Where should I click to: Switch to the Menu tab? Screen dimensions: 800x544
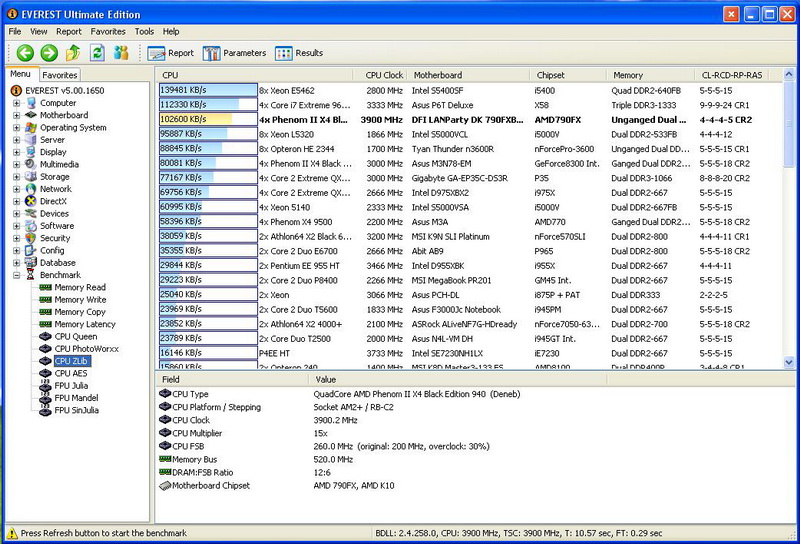pos(21,74)
